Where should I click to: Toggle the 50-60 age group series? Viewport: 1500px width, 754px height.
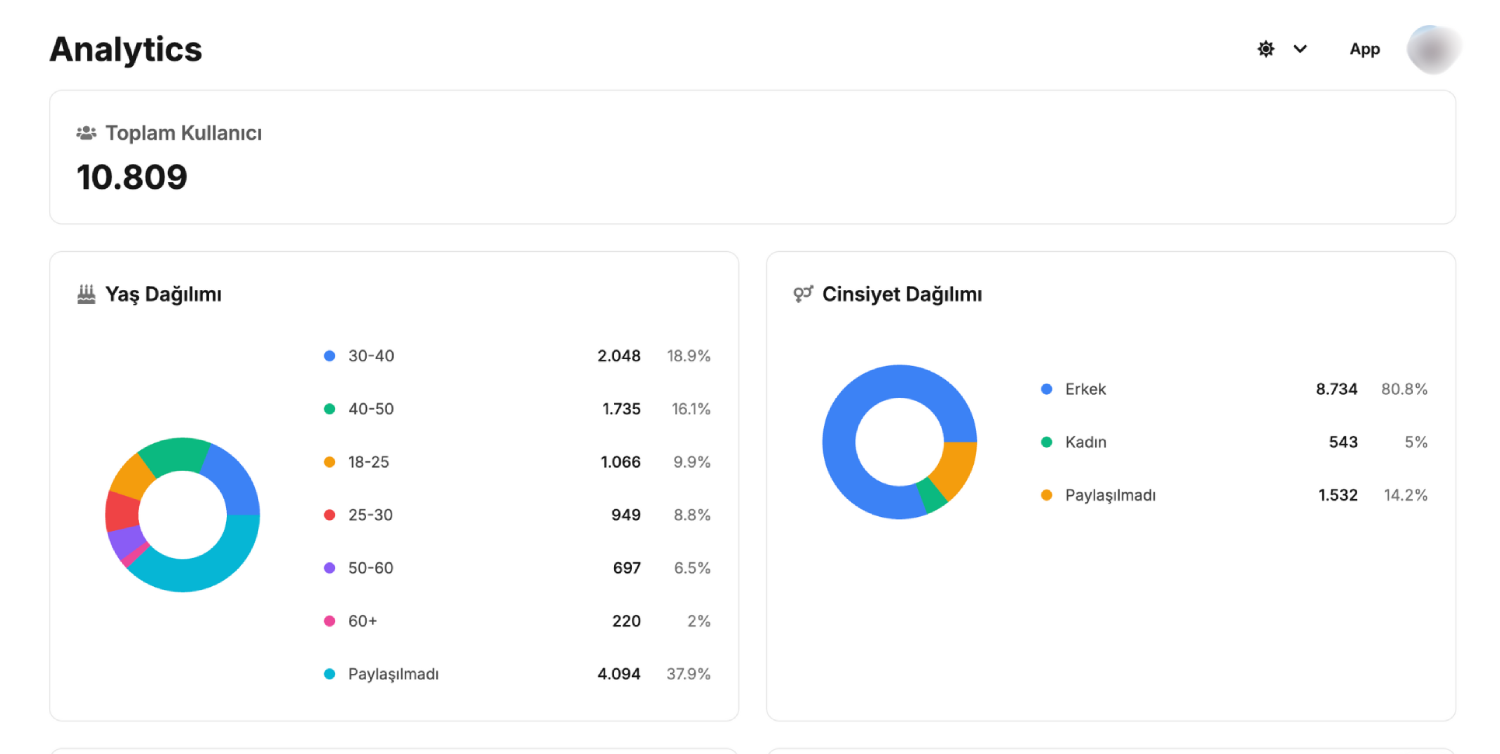327,567
